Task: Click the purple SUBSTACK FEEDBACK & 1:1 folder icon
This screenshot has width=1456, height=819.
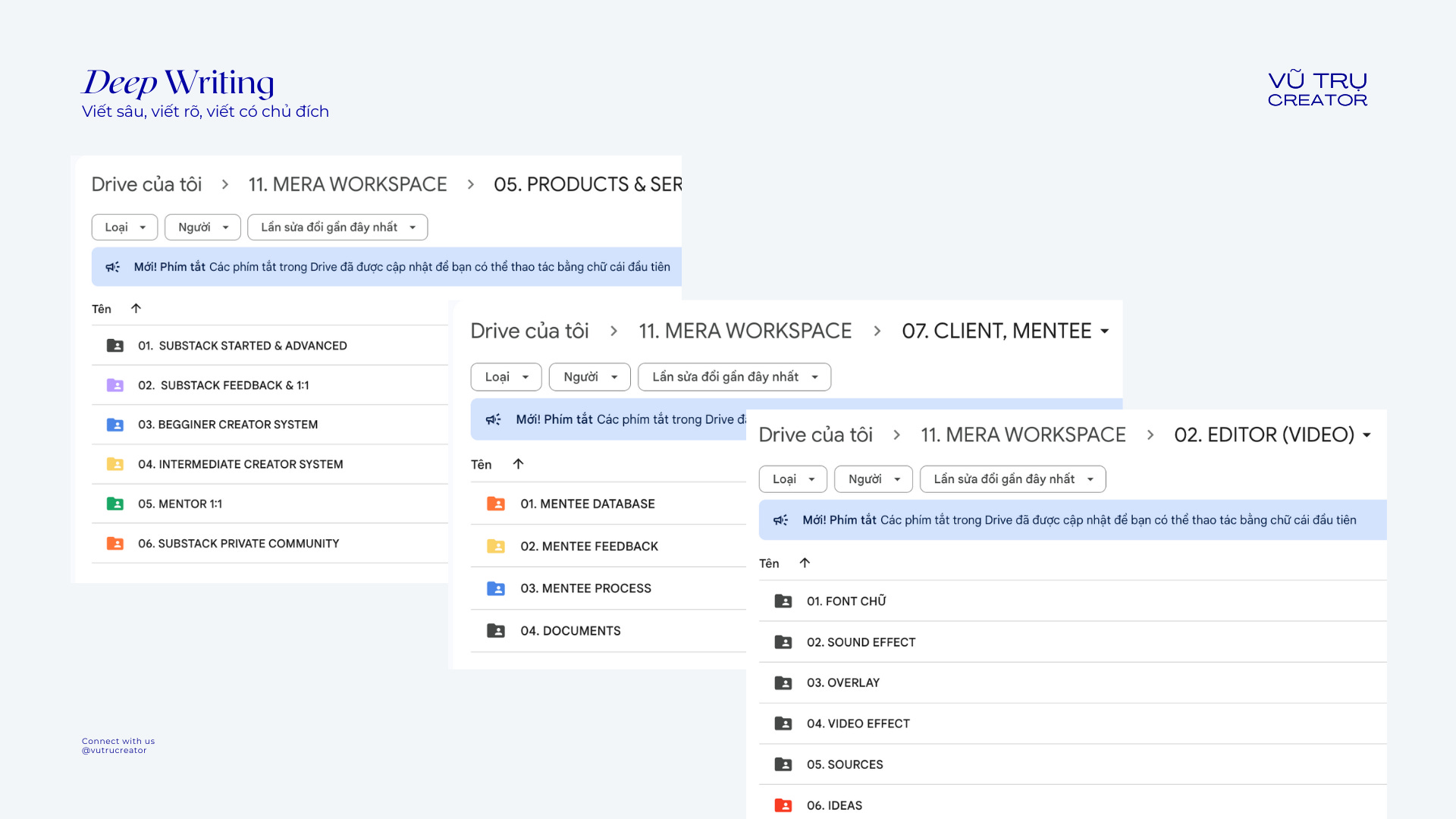Action: click(x=115, y=385)
